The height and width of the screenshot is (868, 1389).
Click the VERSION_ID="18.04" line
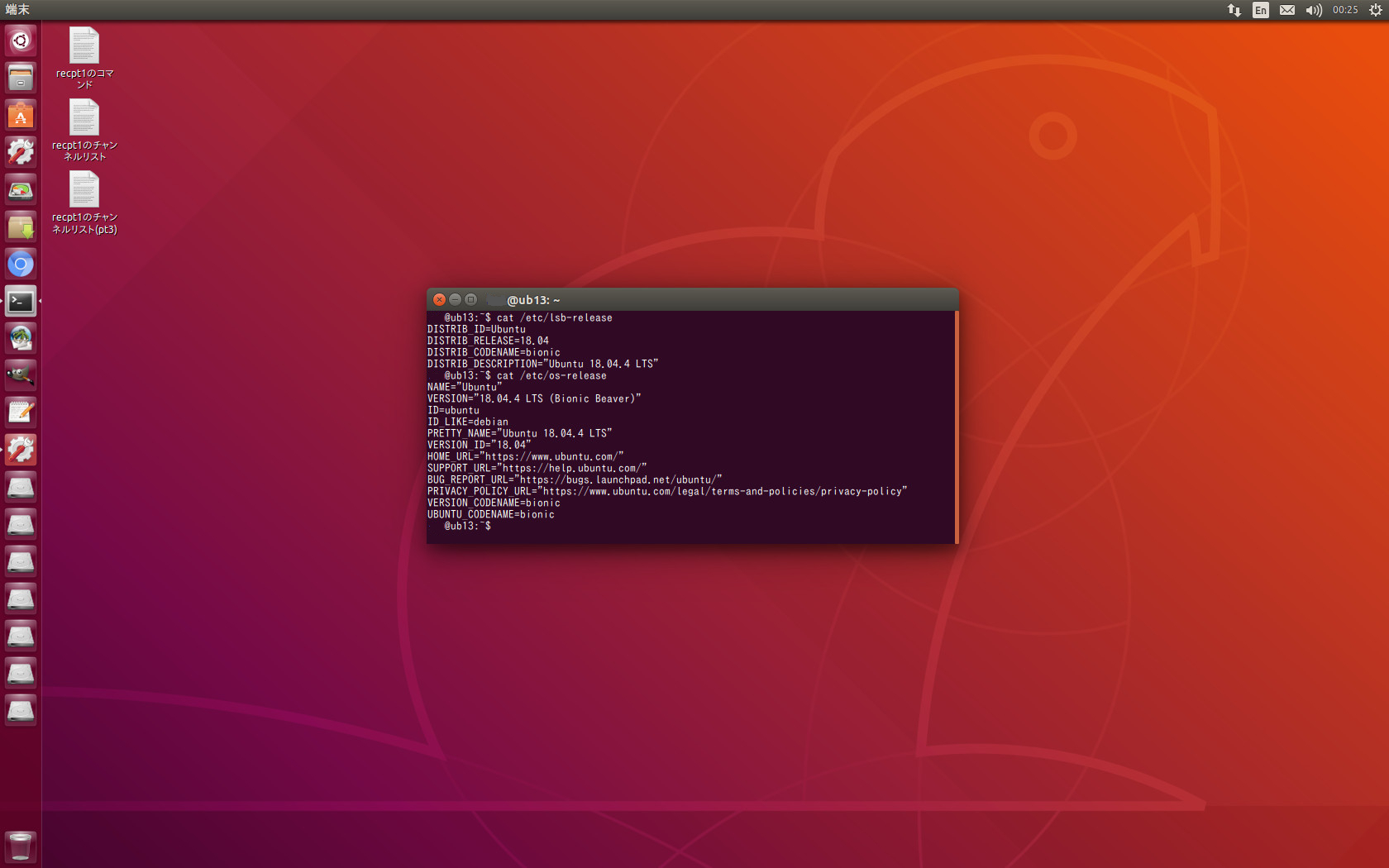[480, 445]
